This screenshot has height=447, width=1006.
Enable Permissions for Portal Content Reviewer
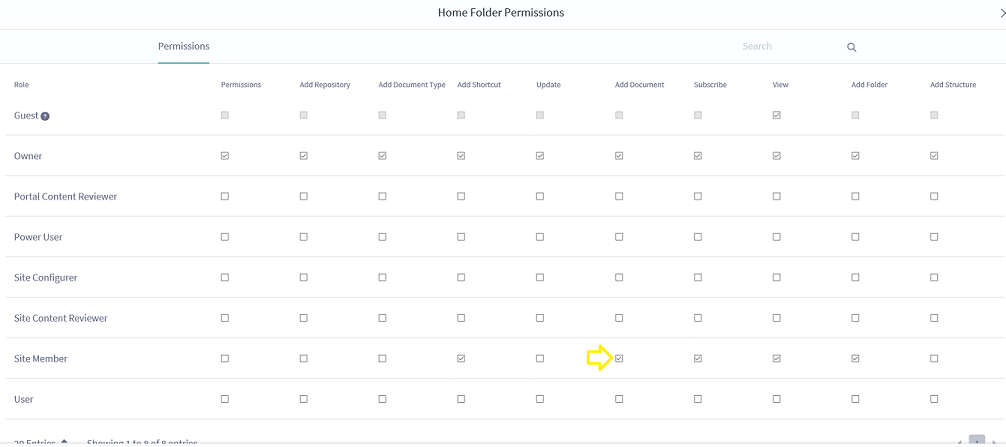(x=225, y=196)
